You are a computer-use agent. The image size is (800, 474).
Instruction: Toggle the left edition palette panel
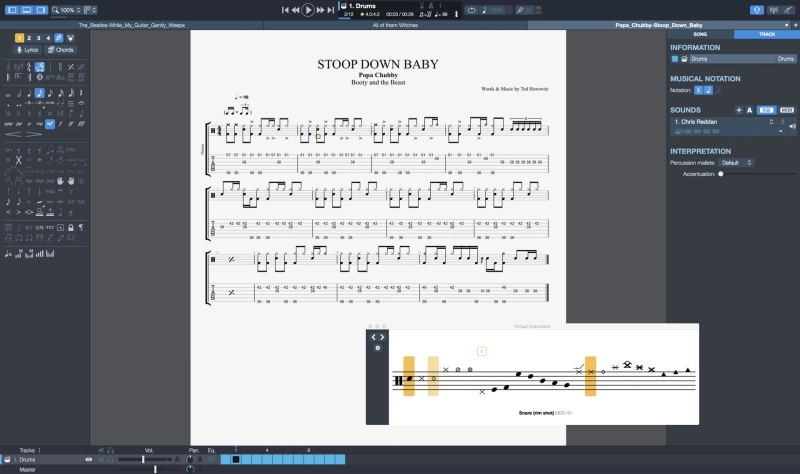pos(12,10)
